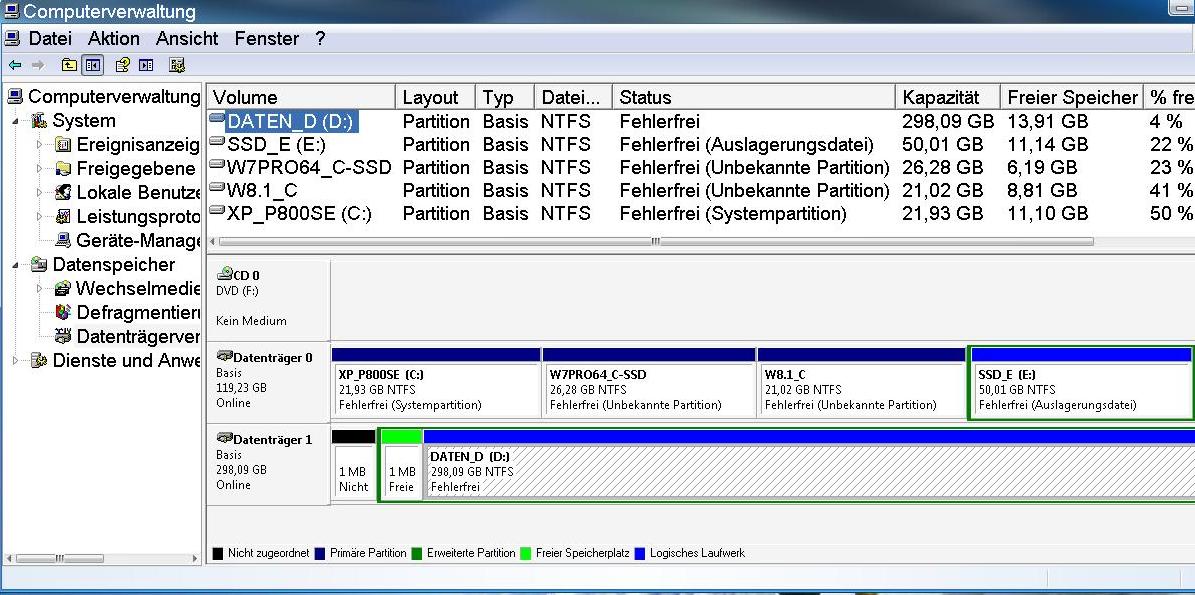This screenshot has width=1195, height=595.
Task: Click the Dienste und Anwendungen icon
Action: pos(39,360)
